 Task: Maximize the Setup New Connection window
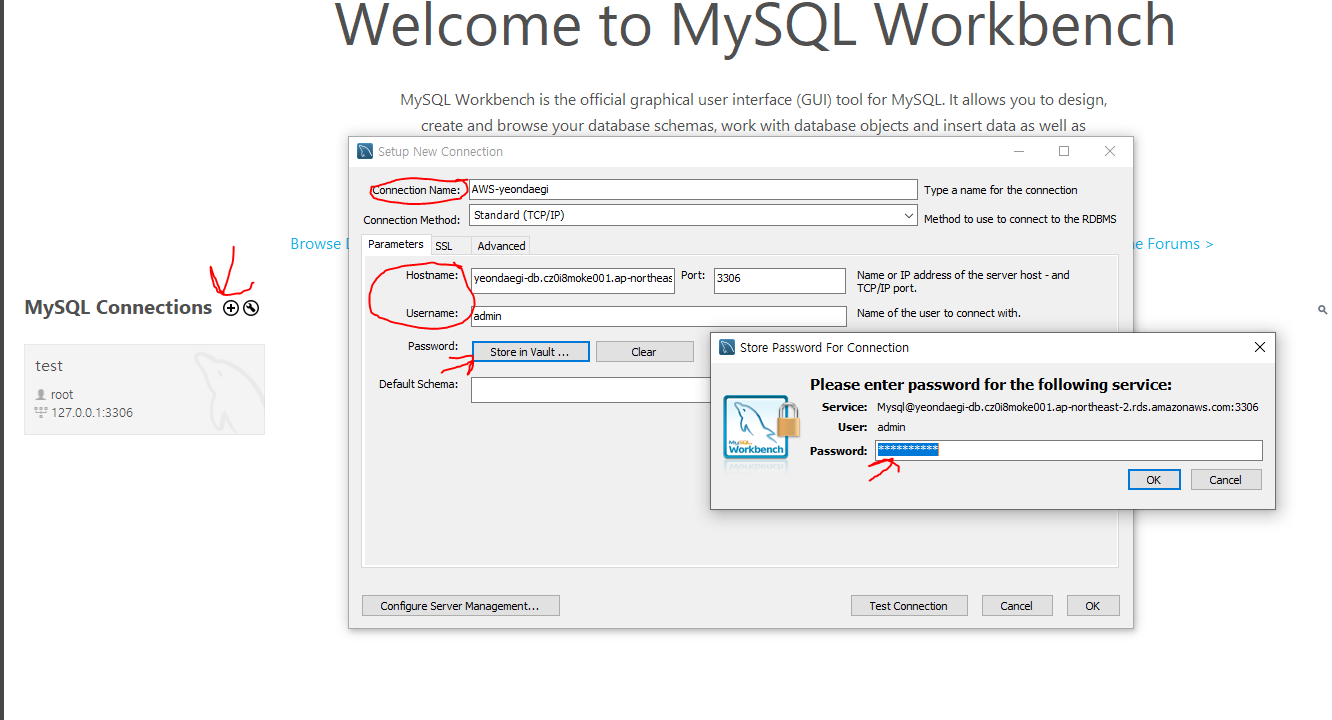1064,151
